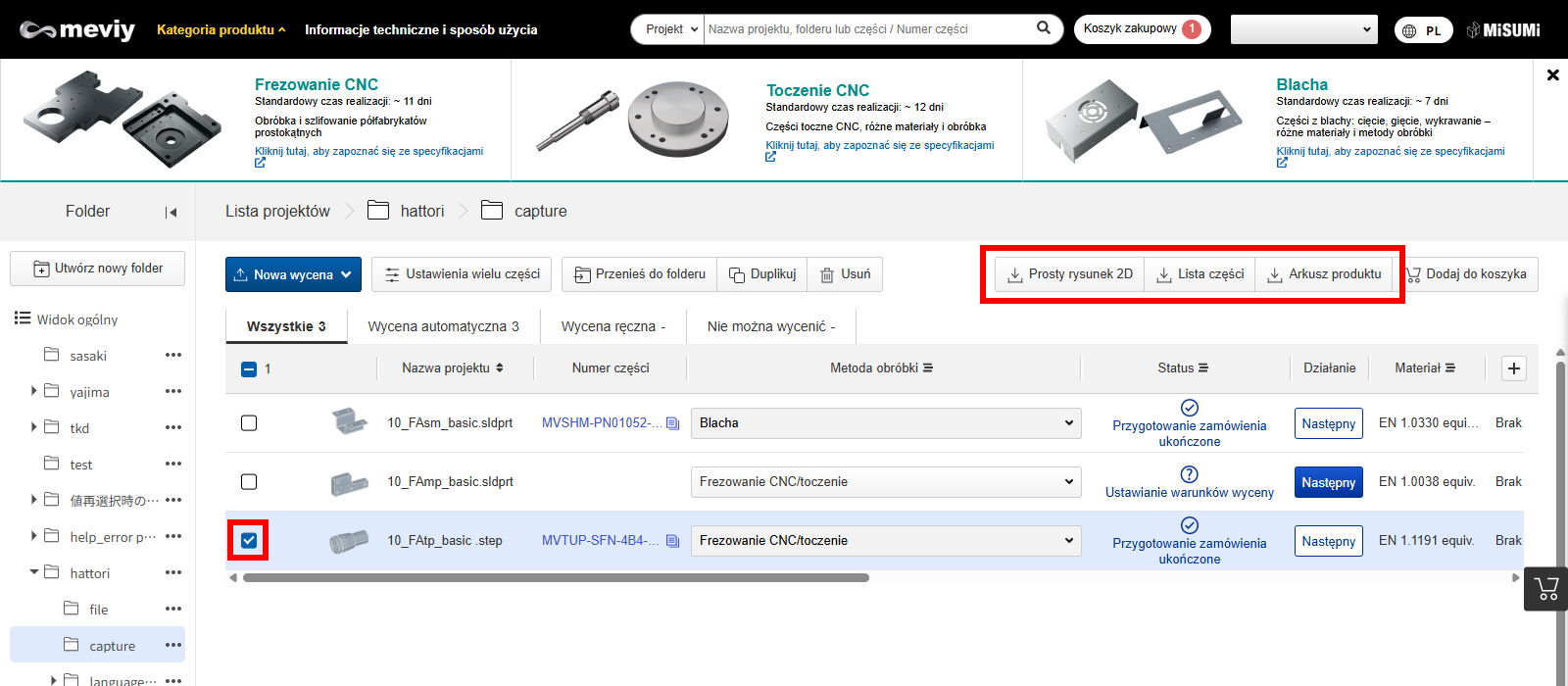Open floating shopping cart icon

tap(1546, 588)
